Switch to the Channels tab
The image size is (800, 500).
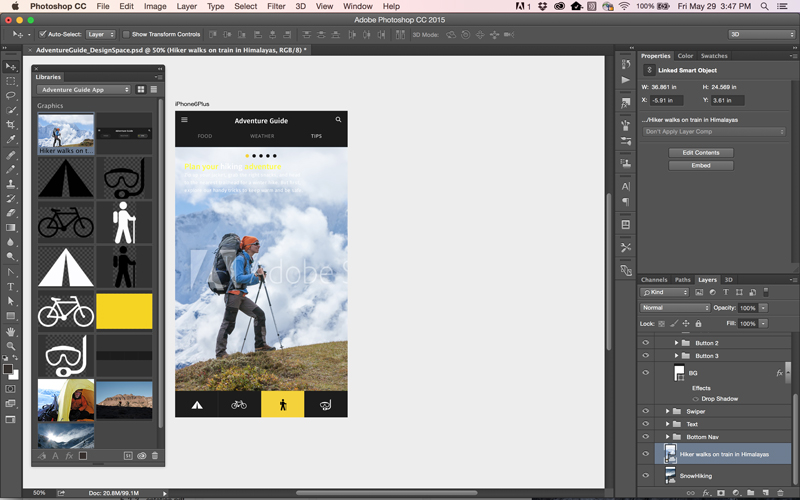click(654, 280)
